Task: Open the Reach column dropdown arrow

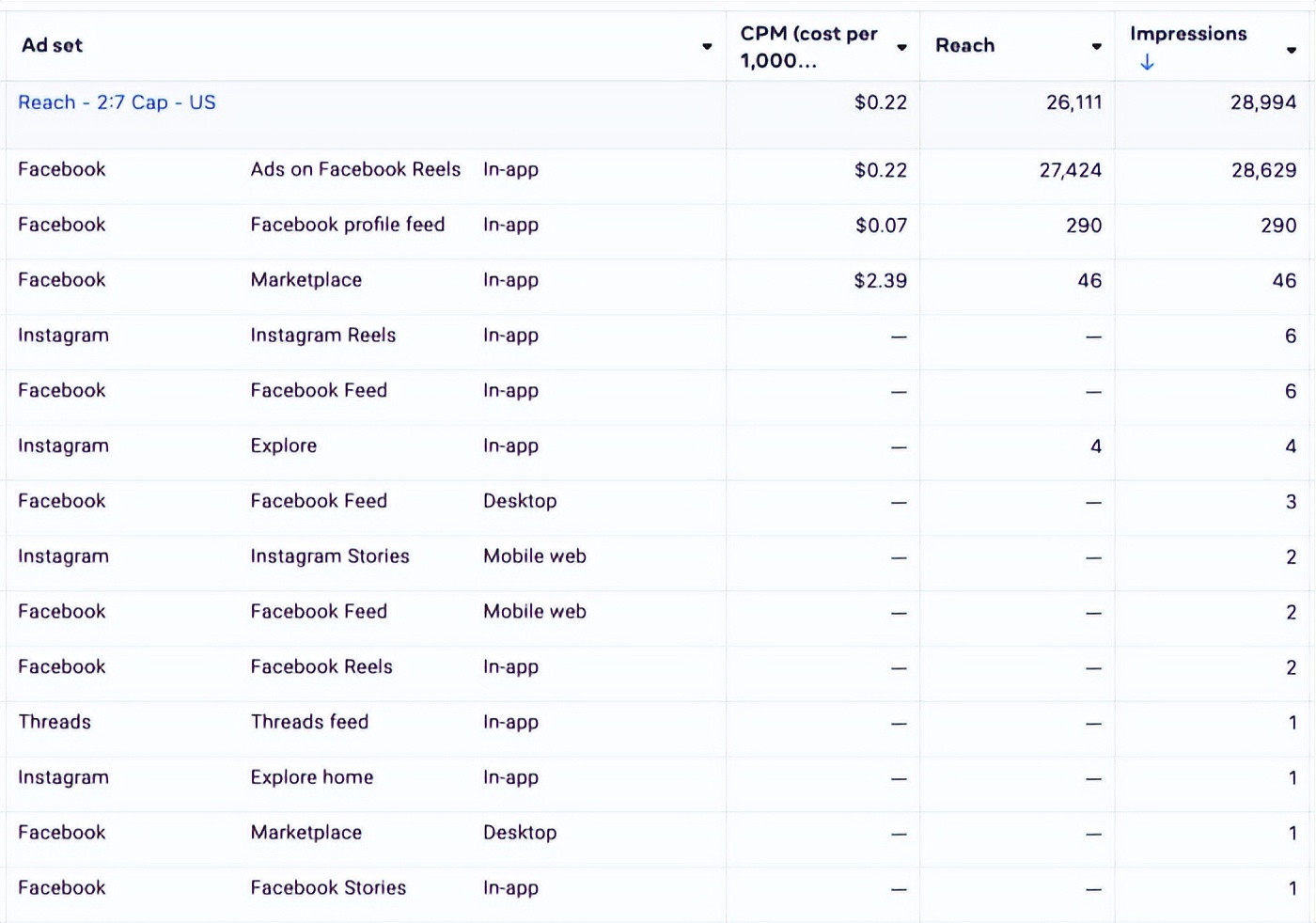Action: point(1096,46)
